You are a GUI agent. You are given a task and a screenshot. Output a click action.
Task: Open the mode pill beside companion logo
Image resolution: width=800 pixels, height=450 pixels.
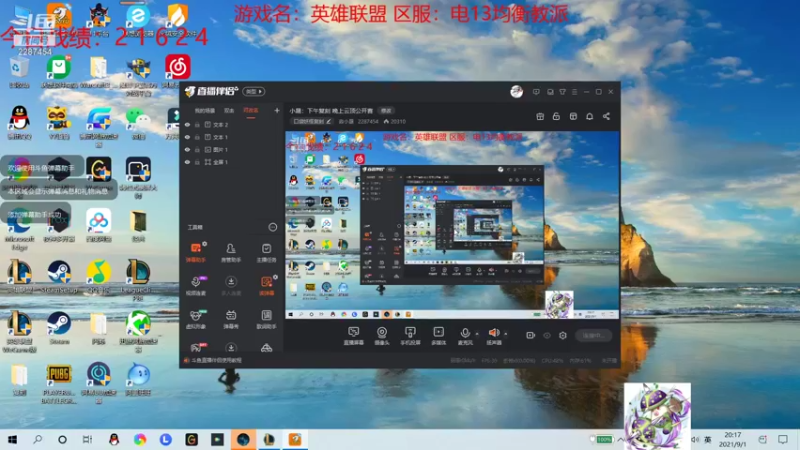pos(254,91)
